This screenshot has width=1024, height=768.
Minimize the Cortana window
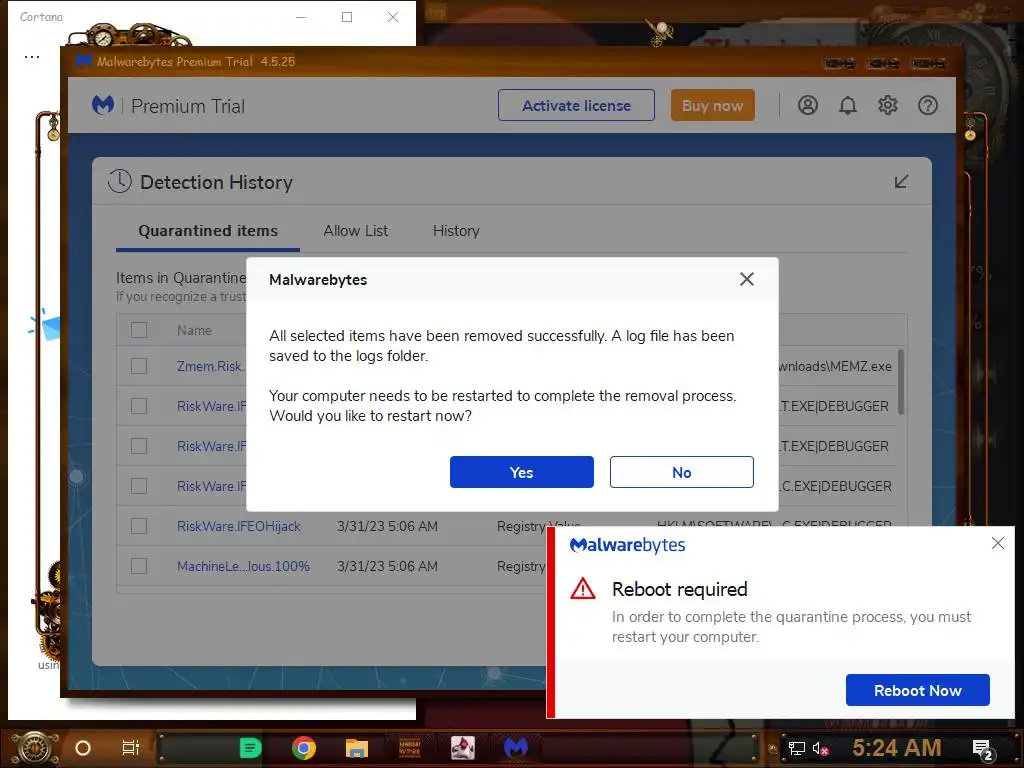tap(301, 17)
